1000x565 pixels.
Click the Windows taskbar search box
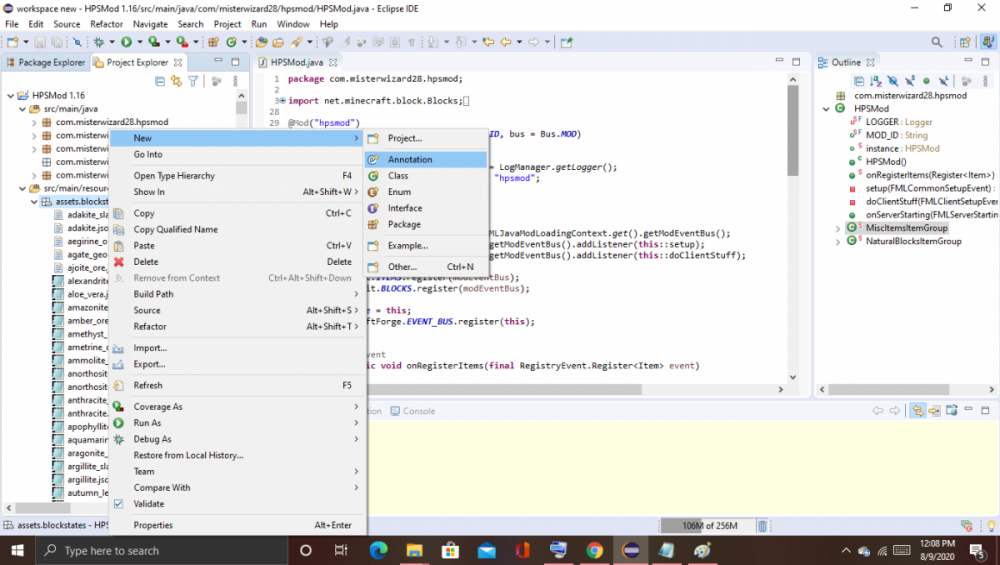[x=161, y=550]
